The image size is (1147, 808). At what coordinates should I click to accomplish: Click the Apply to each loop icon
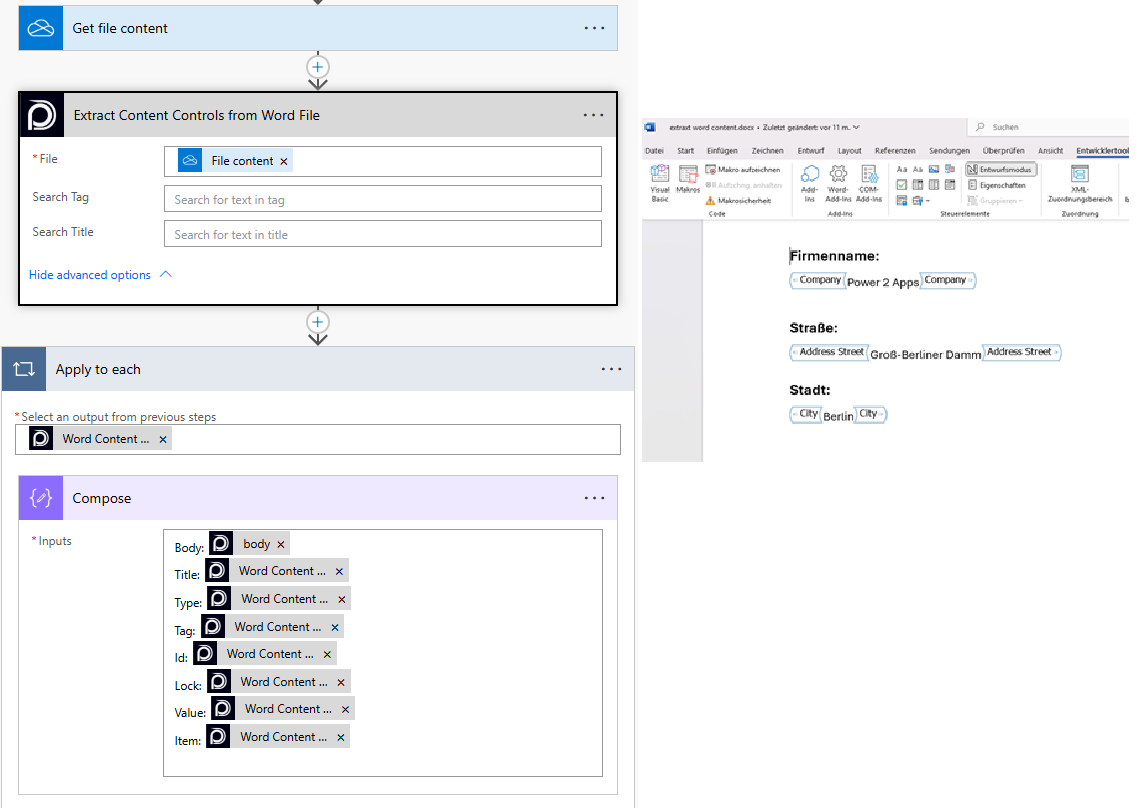point(24,369)
